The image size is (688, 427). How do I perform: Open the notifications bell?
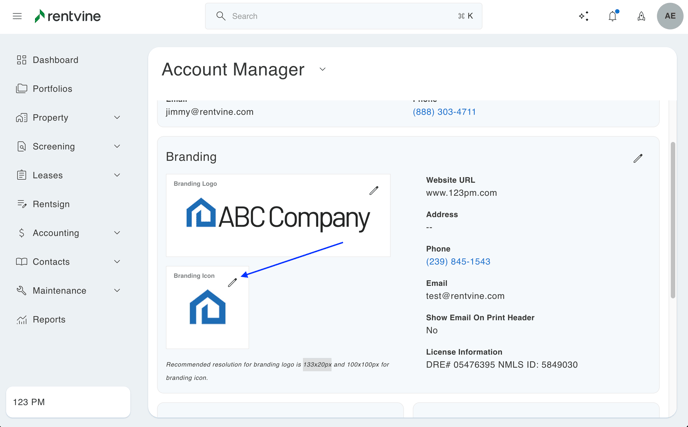click(612, 16)
